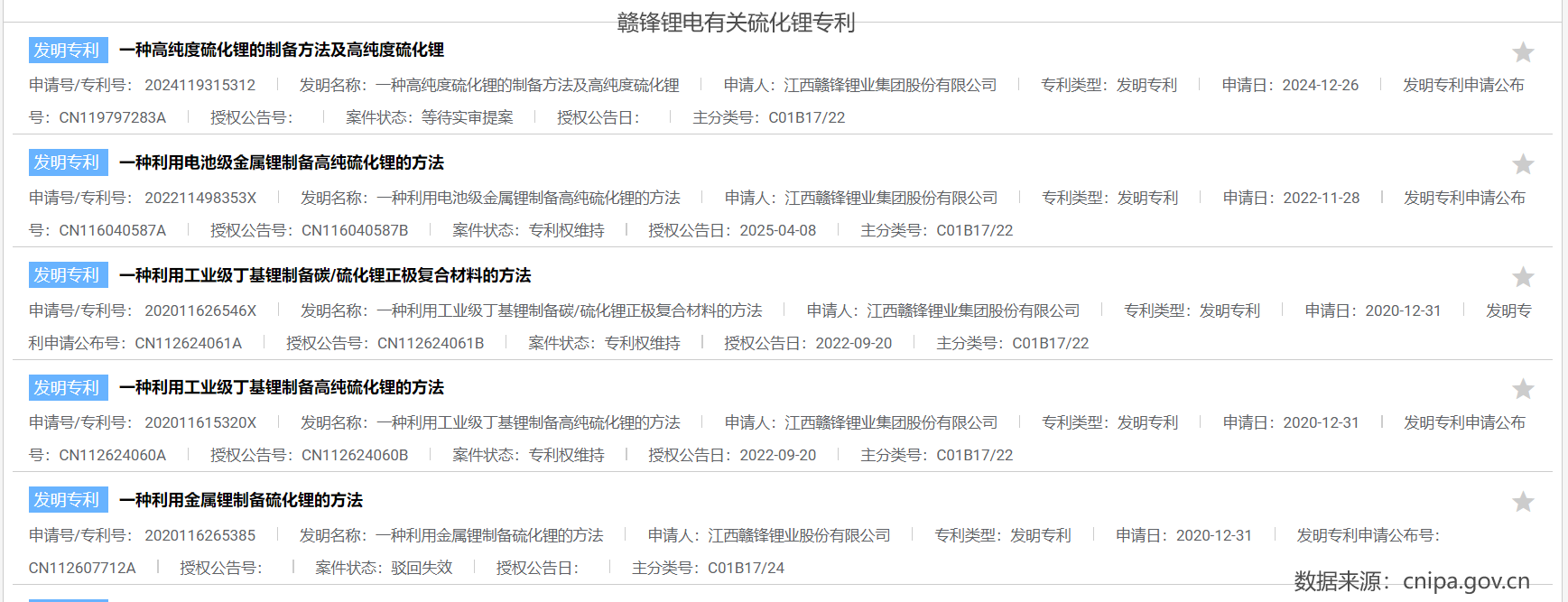Open title 一种利用工业级丁基锂制备碳/硫化锂正极复合材料的方法
Screen dimensions: 1568x602
[x=325, y=275]
